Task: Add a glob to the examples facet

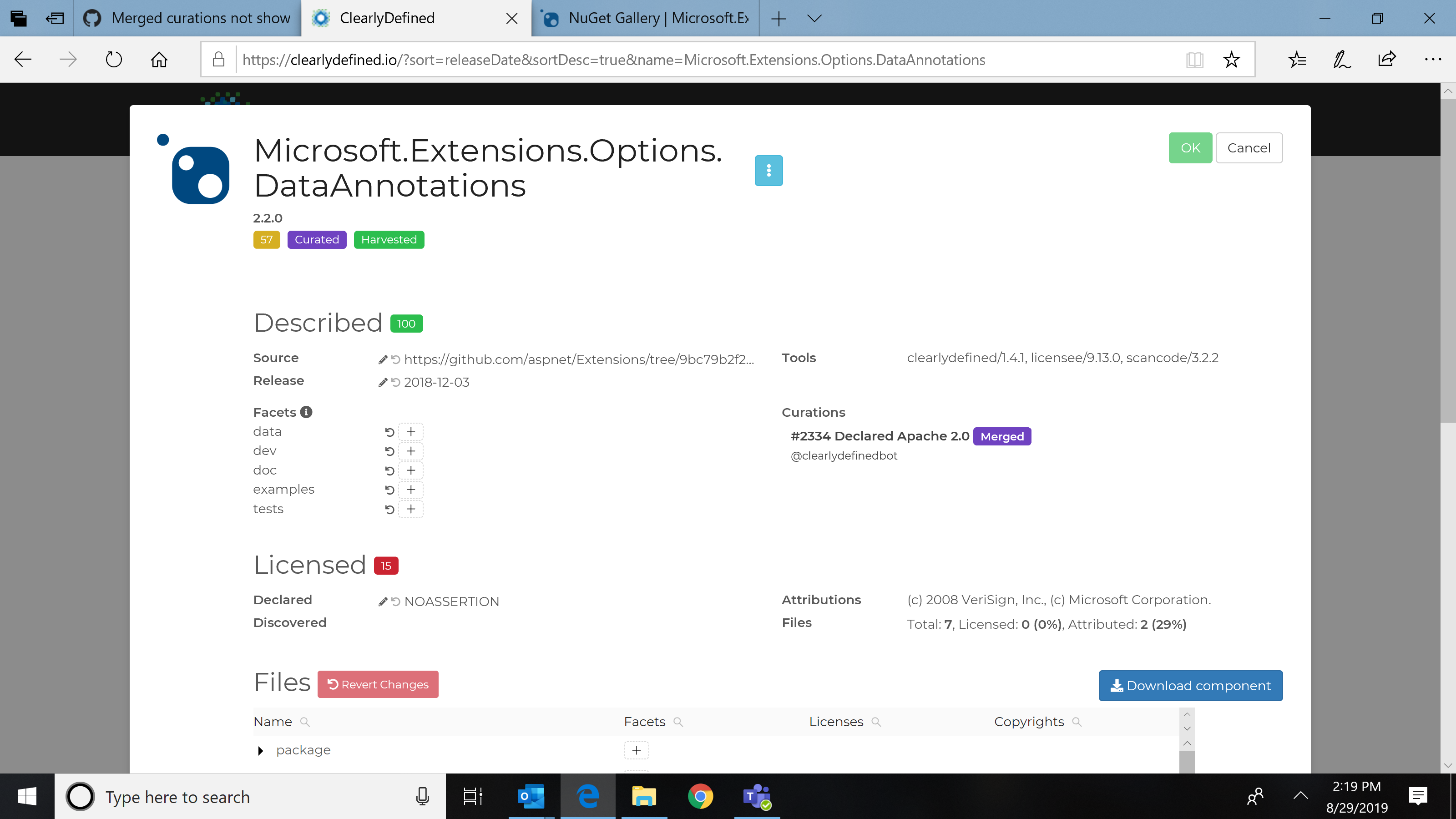Action: tap(411, 490)
